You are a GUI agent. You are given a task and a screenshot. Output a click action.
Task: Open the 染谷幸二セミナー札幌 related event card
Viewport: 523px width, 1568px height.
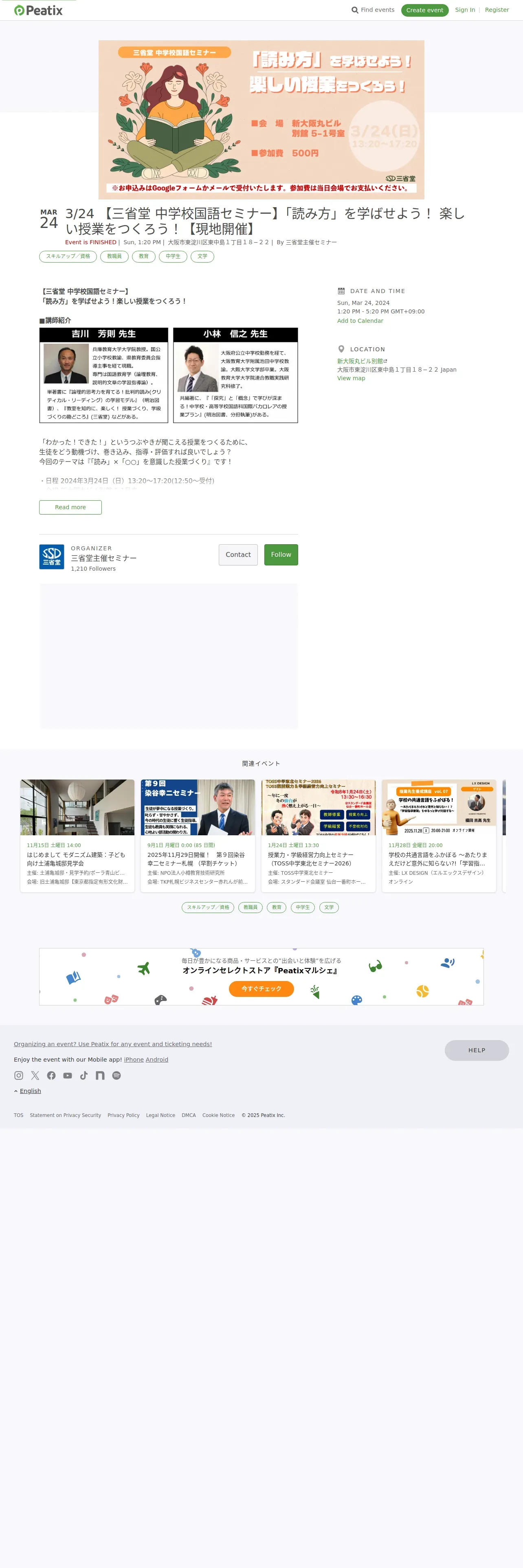click(198, 836)
